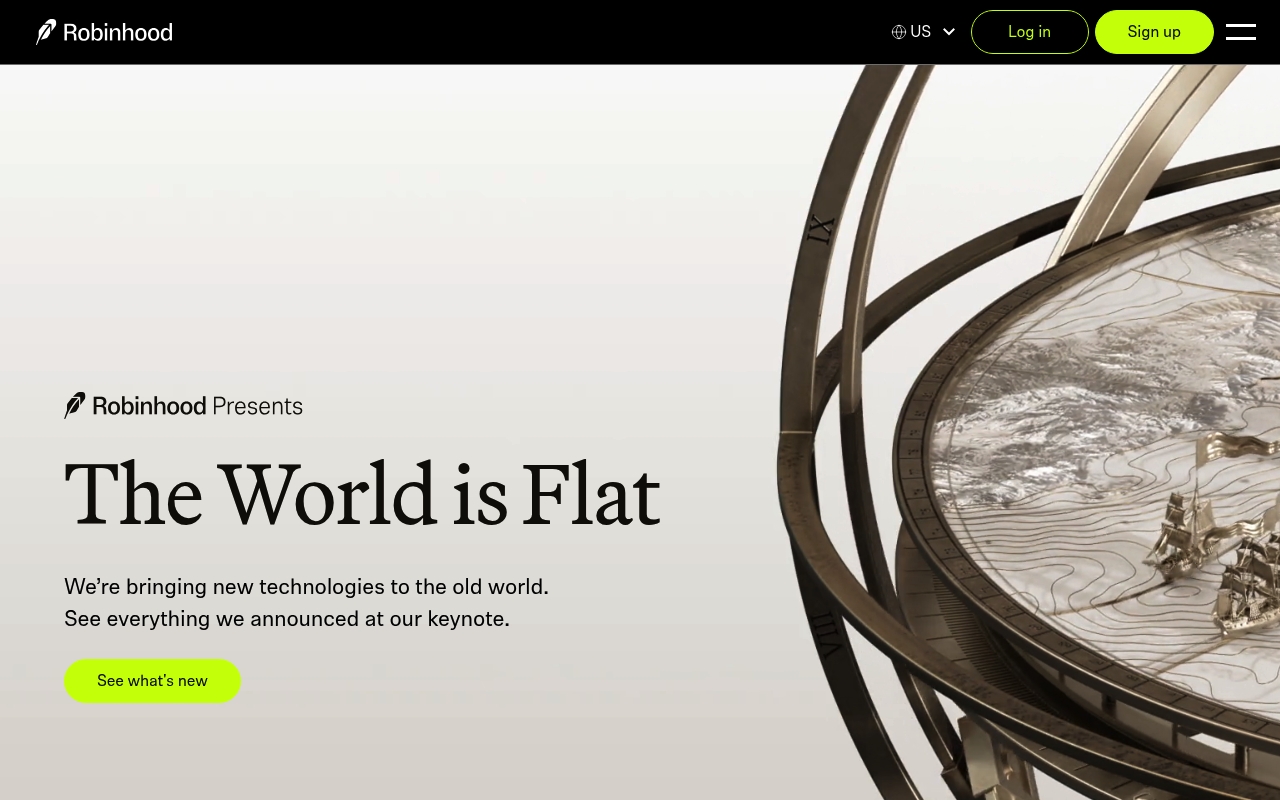Click the Log in button
This screenshot has width=1280, height=800.
1029,32
